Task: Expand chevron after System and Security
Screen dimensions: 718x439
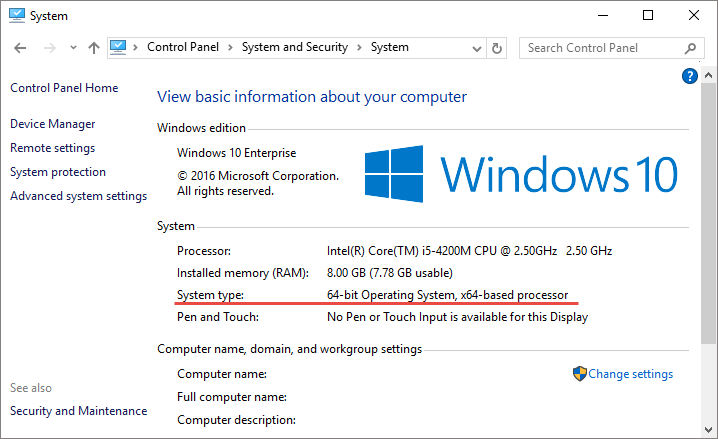Action: [359, 48]
